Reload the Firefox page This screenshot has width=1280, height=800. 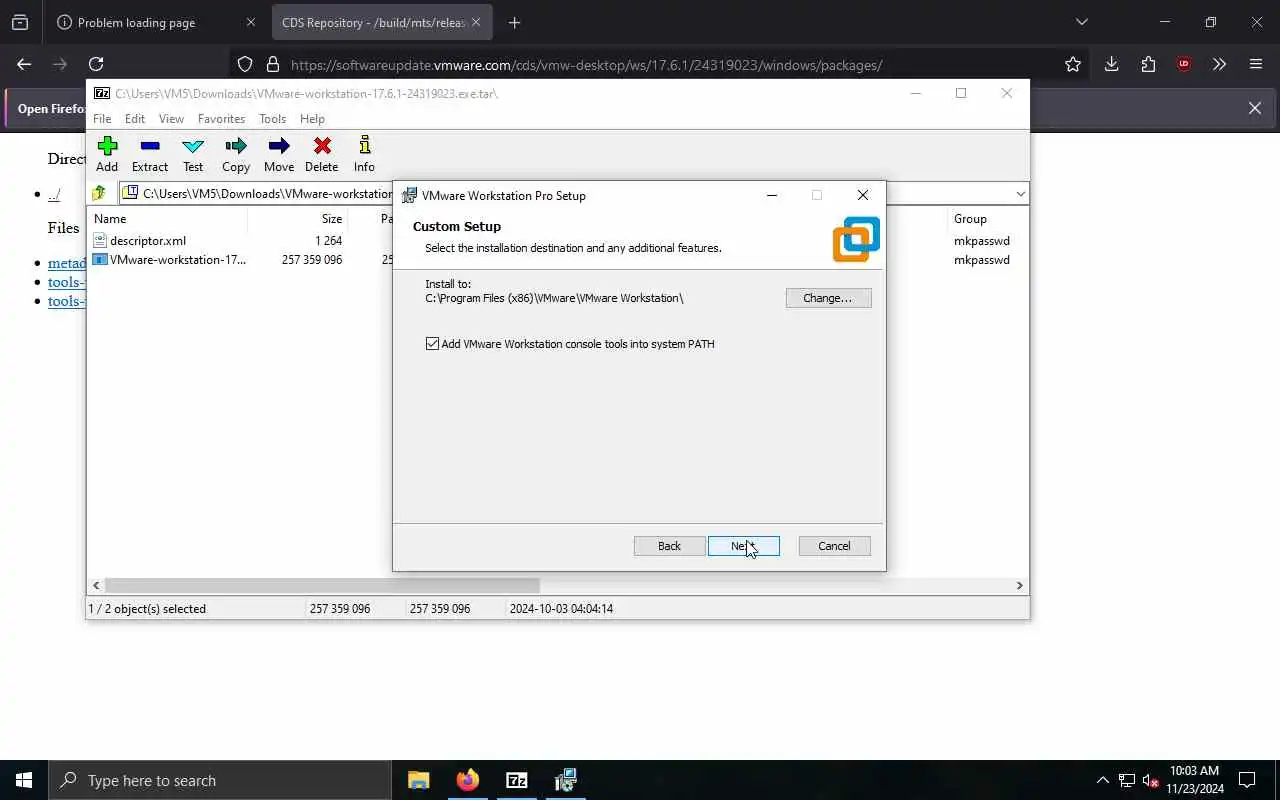(x=96, y=64)
